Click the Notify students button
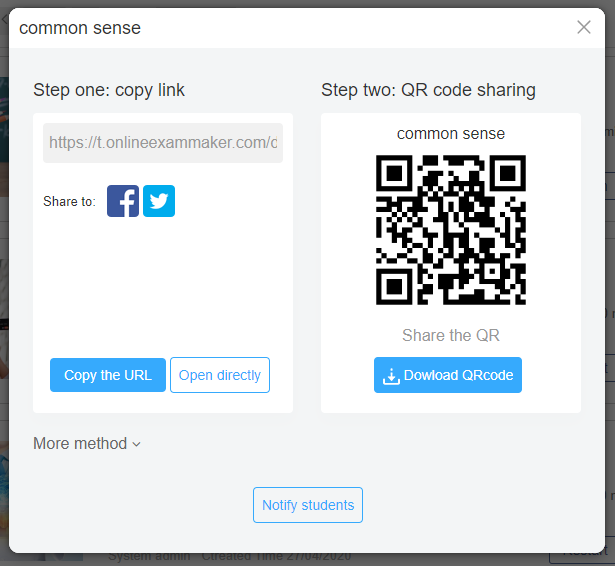This screenshot has width=615, height=566. (308, 505)
